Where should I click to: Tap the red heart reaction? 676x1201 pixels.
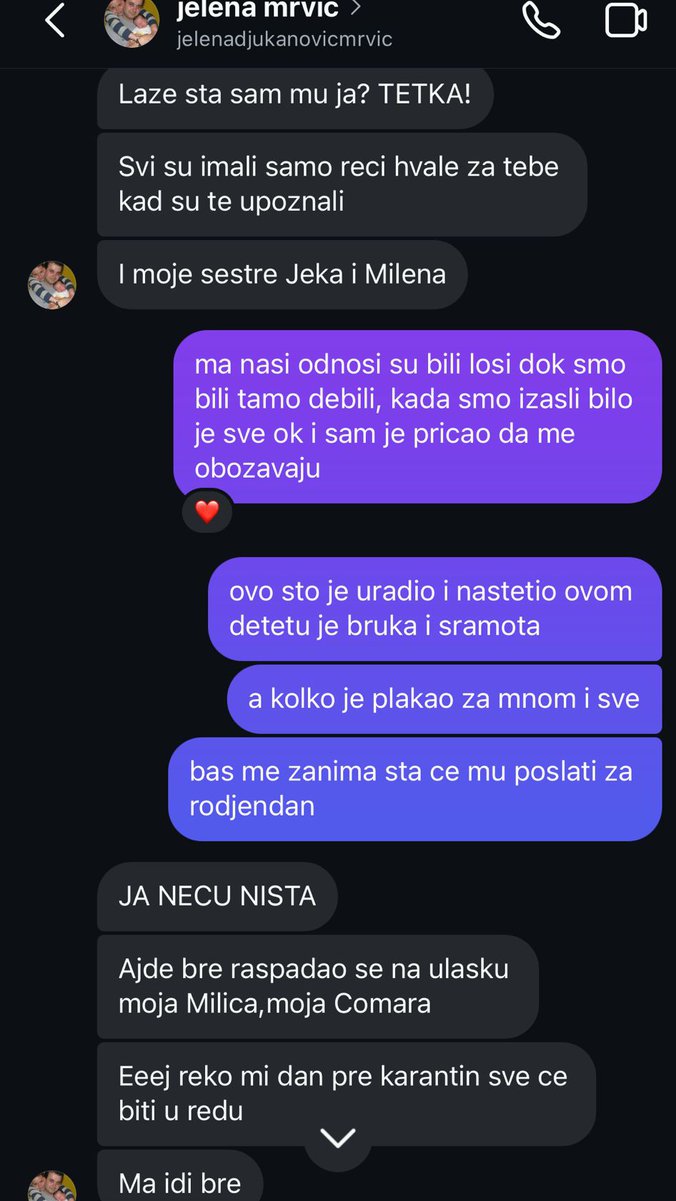pyautogui.click(x=207, y=512)
